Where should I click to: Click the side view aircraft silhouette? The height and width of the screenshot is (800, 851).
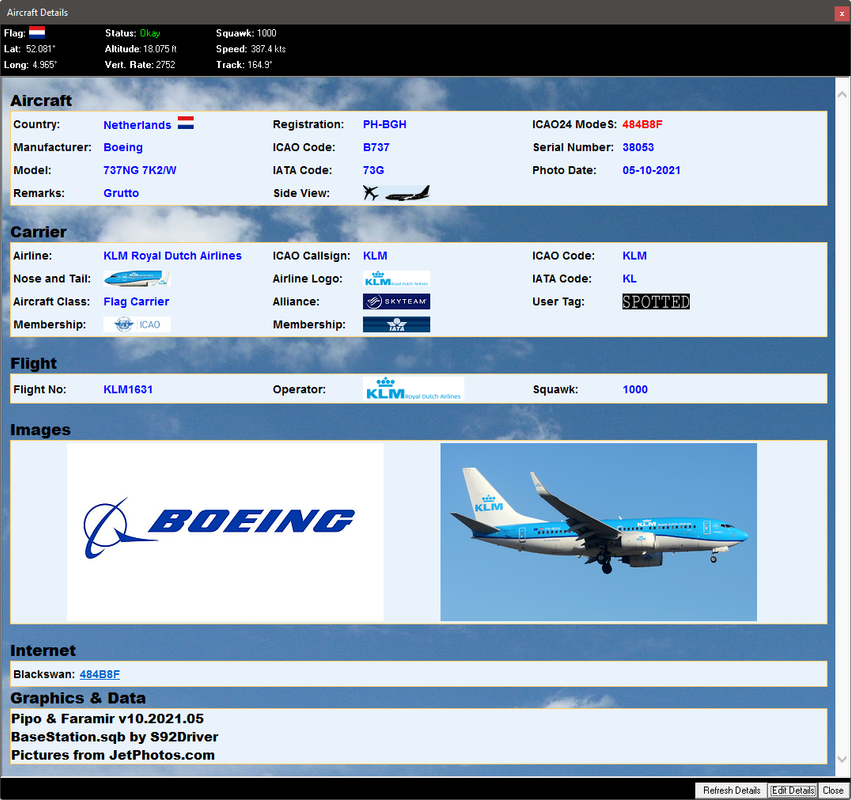408,193
